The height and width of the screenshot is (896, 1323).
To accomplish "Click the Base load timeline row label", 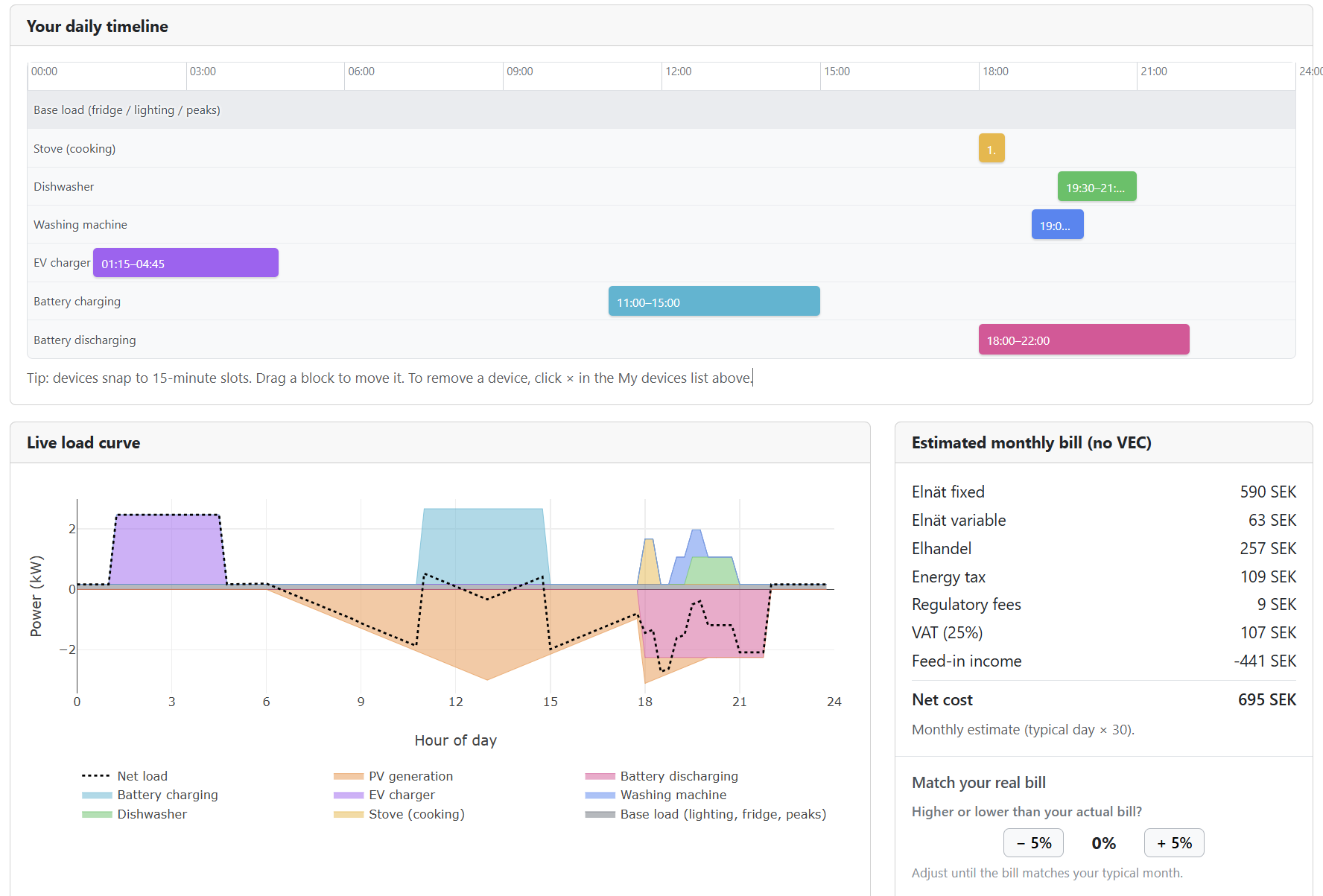I will point(127,110).
